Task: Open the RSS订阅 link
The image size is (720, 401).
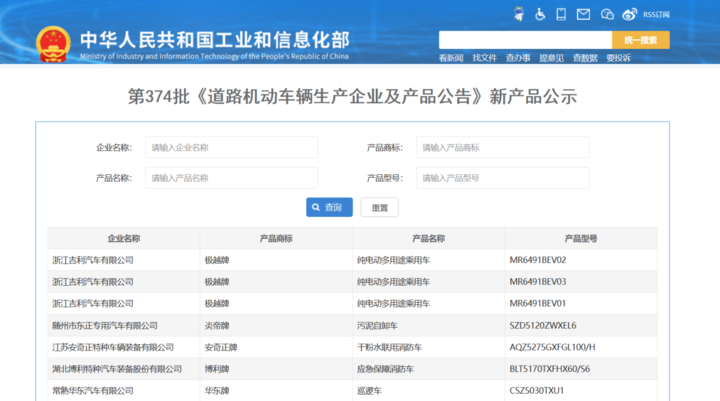Action: coord(656,15)
